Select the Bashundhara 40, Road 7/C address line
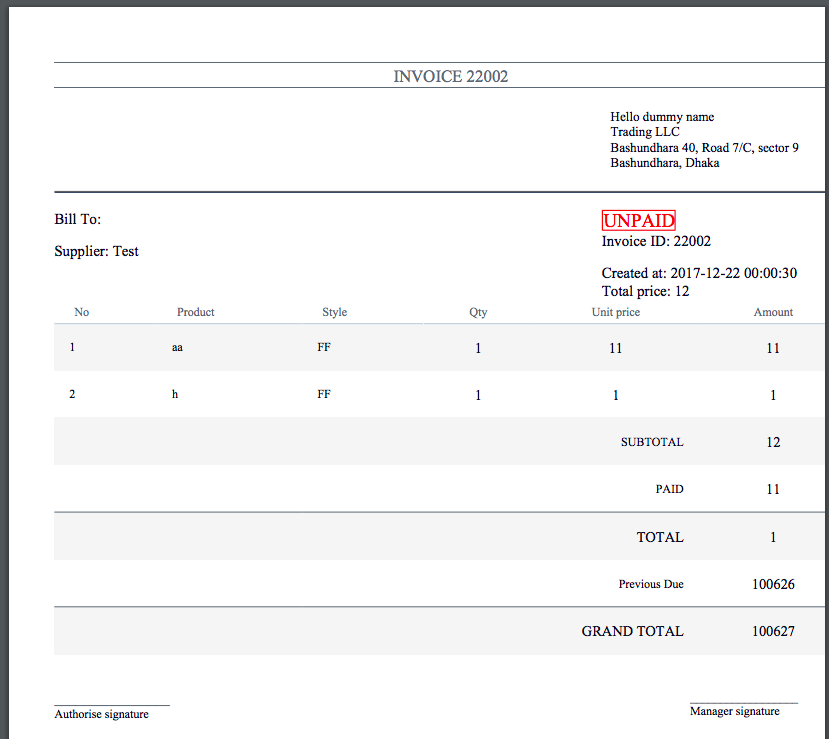 click(x=704, y=148)
